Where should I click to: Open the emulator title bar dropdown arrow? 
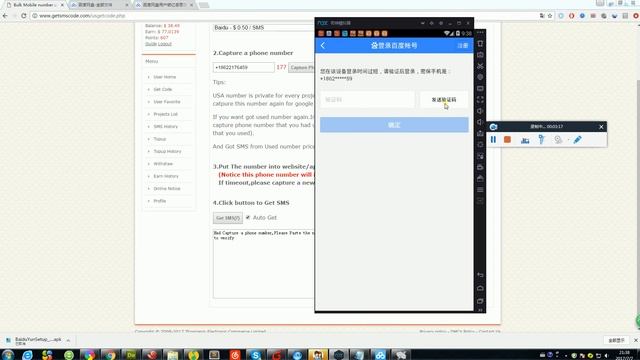click(x=423, y=23)
